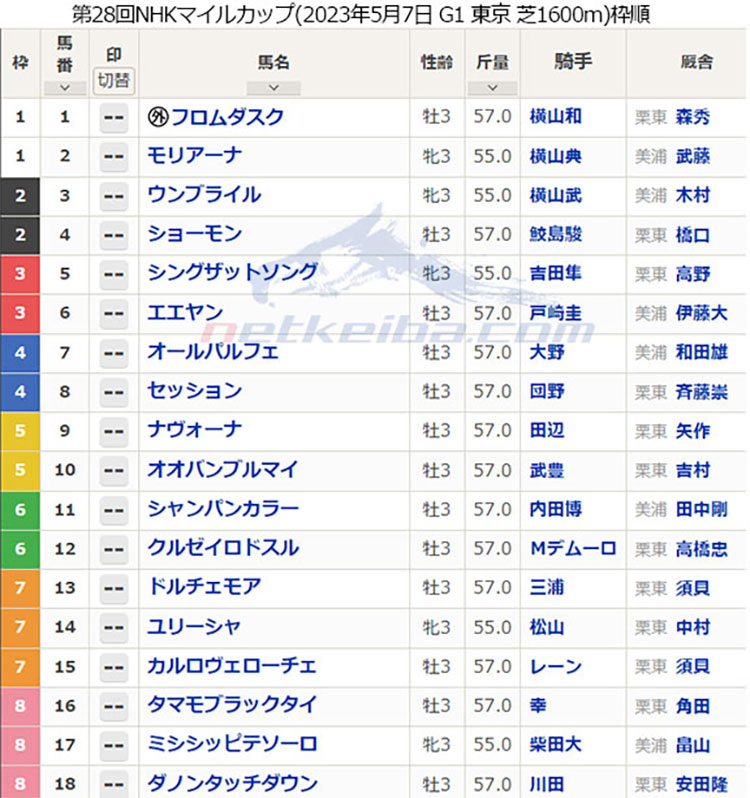Open horse page for ダノンタッチダウン
Image resolution: width=750 pixels, height=798 pixels.
tap(233, 783)
